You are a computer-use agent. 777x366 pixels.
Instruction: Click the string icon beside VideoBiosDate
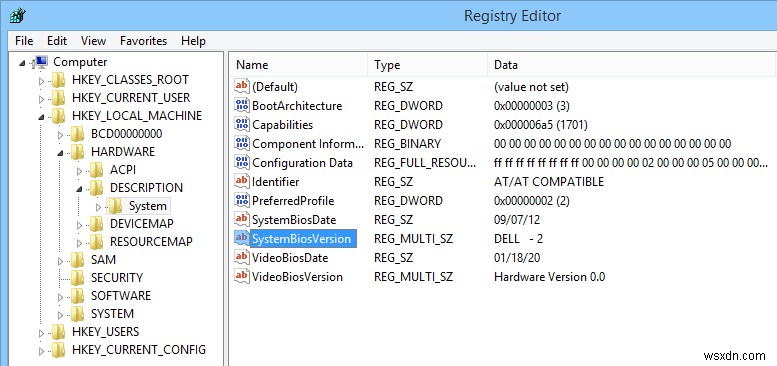point(242,258)
